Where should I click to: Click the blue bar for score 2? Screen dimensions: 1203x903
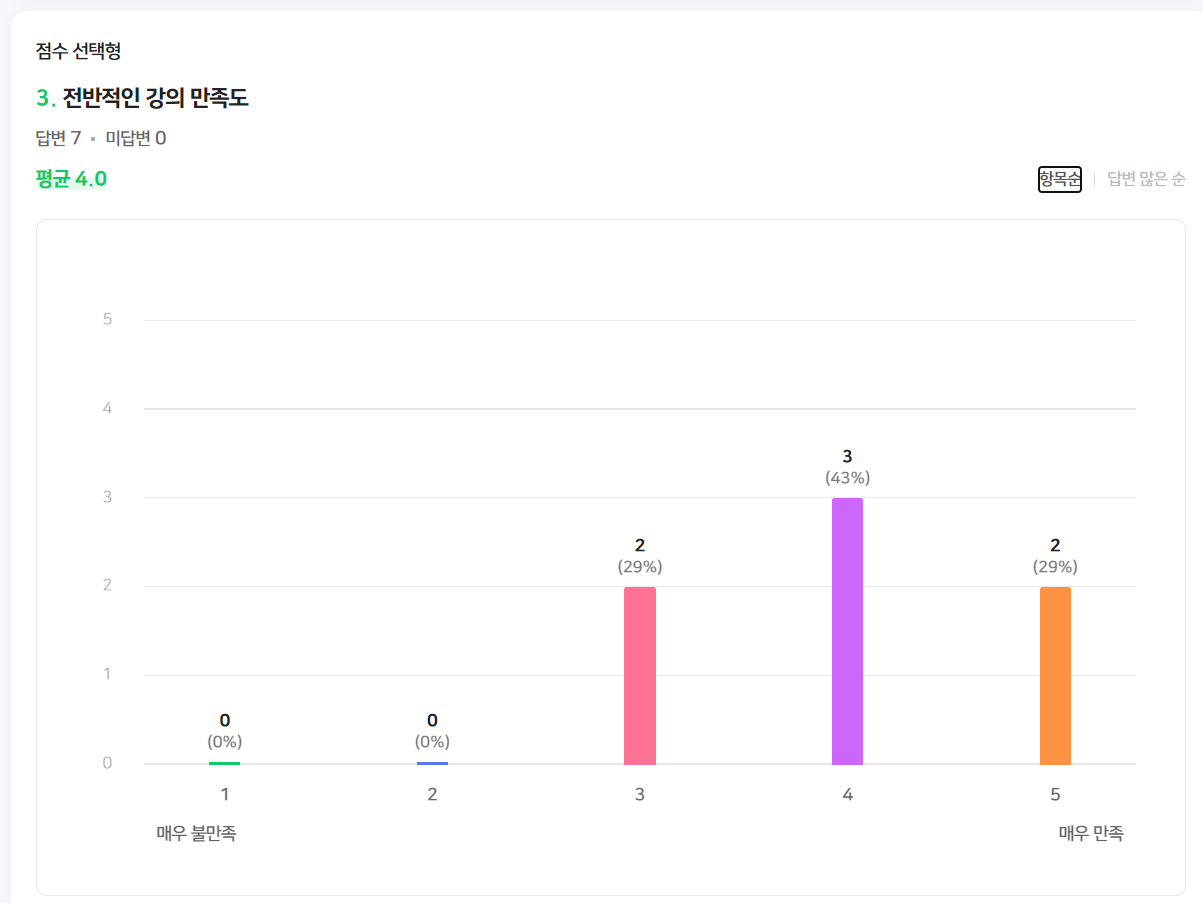click(431, 762)
